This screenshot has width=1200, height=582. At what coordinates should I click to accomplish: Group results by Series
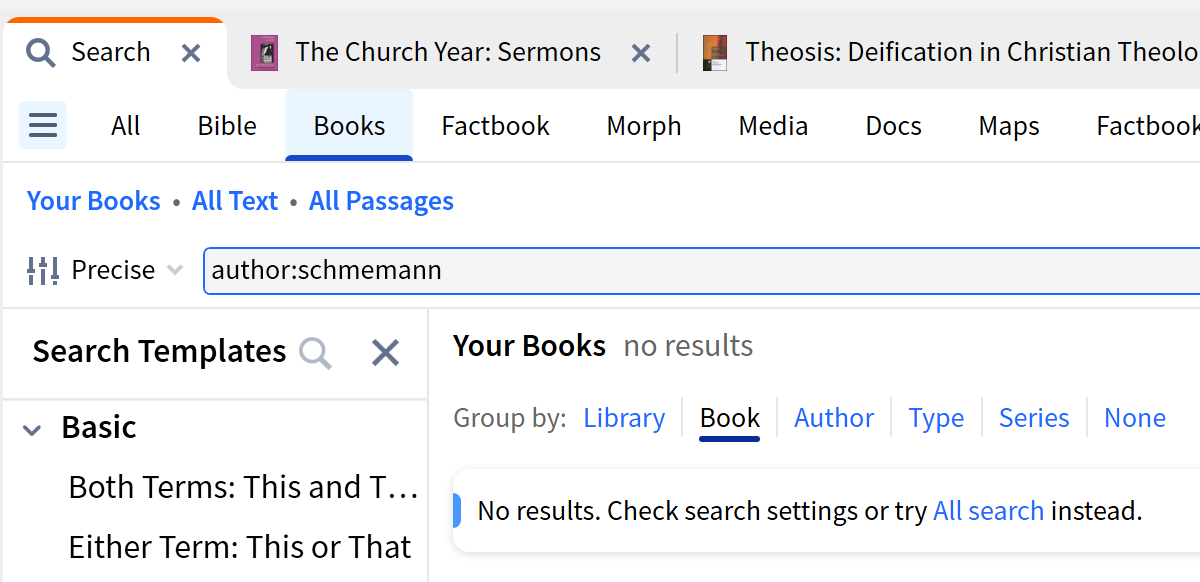(1034, 418)
